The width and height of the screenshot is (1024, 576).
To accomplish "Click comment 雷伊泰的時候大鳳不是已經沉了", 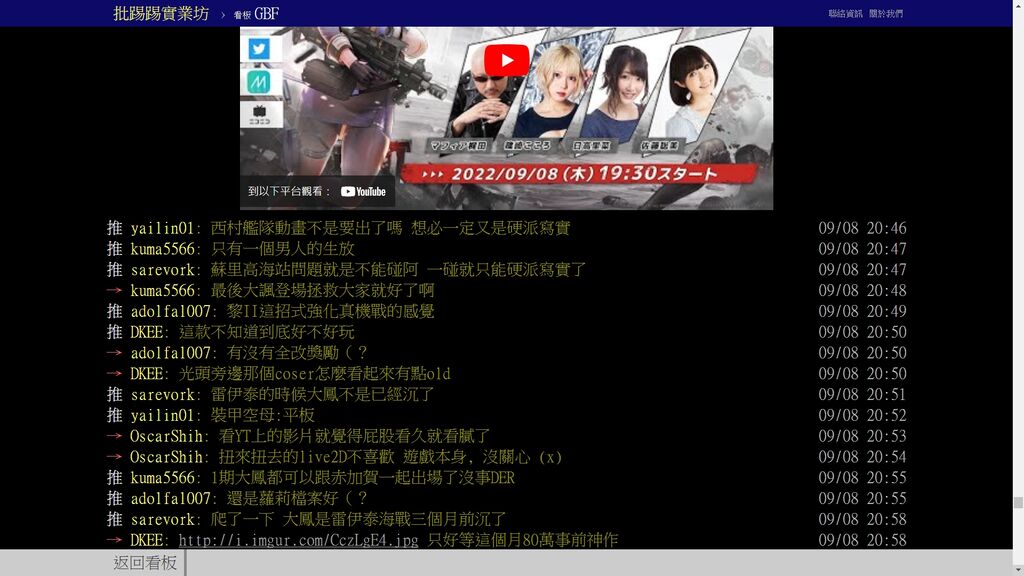I will (323, 395).
